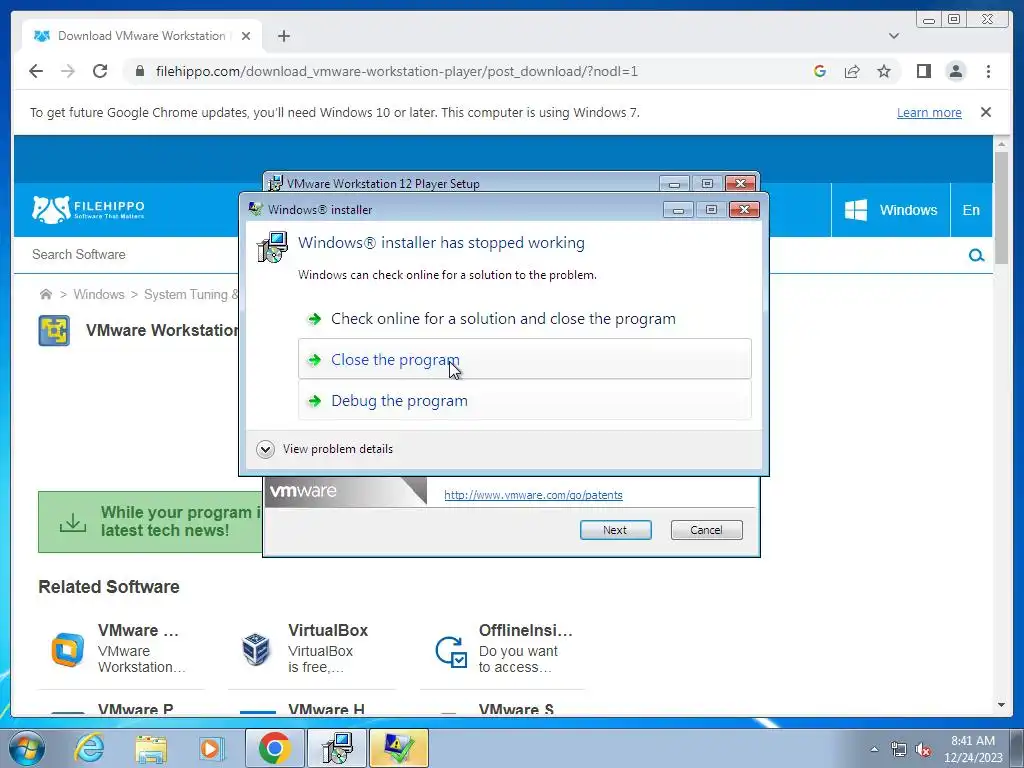Close the Windows installer error dialog
The image size is (1024, 768).
pyautogui.click(x=744, y=210)
